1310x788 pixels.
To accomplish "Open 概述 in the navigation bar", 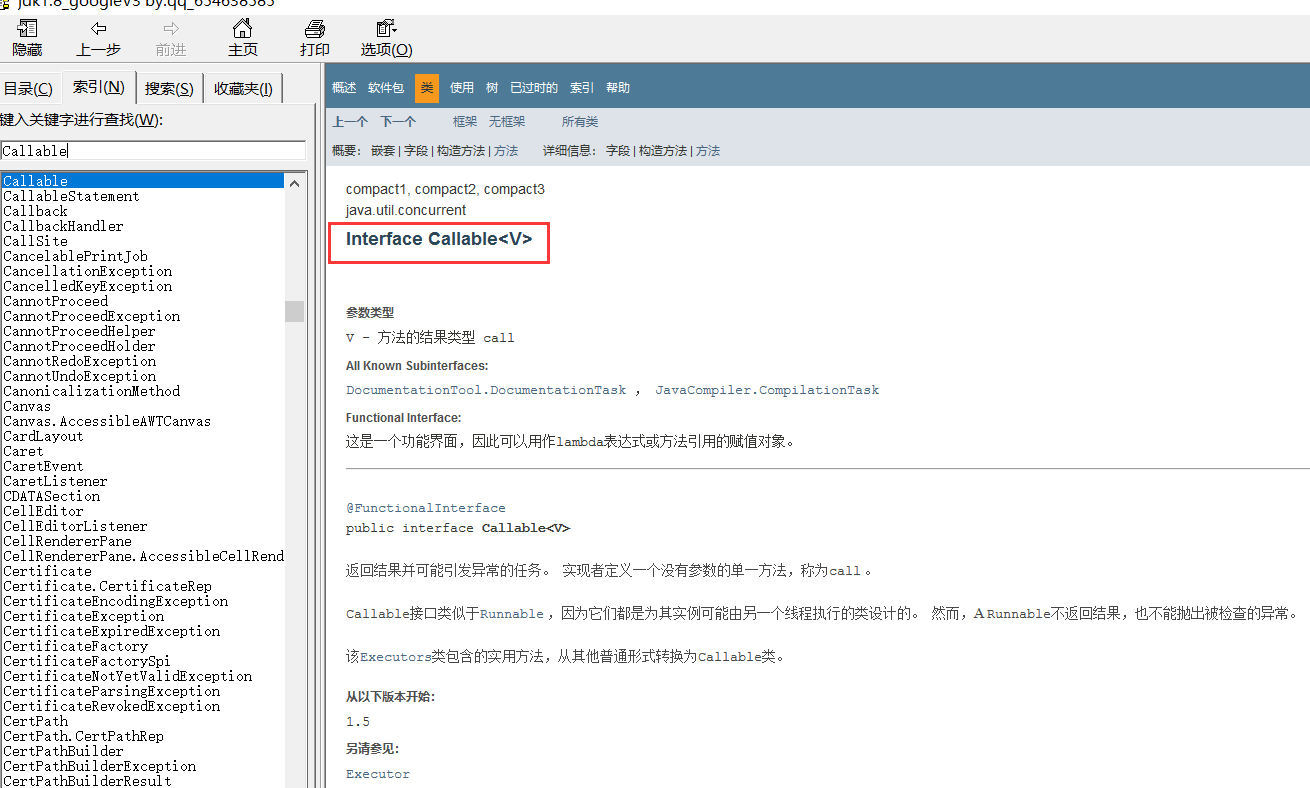I will click(344, 88).
